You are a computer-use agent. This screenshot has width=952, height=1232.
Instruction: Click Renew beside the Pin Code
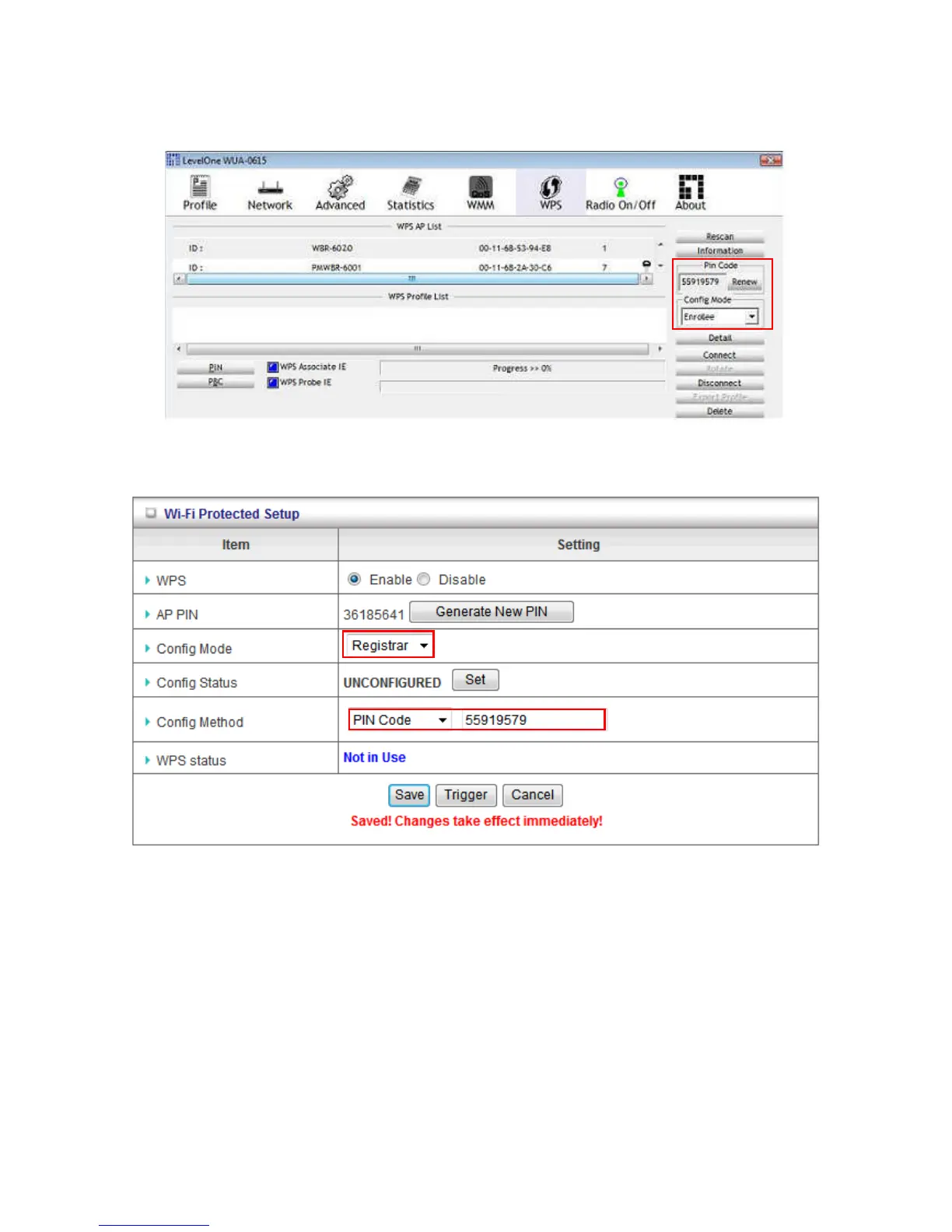click(x=744, y=282)
